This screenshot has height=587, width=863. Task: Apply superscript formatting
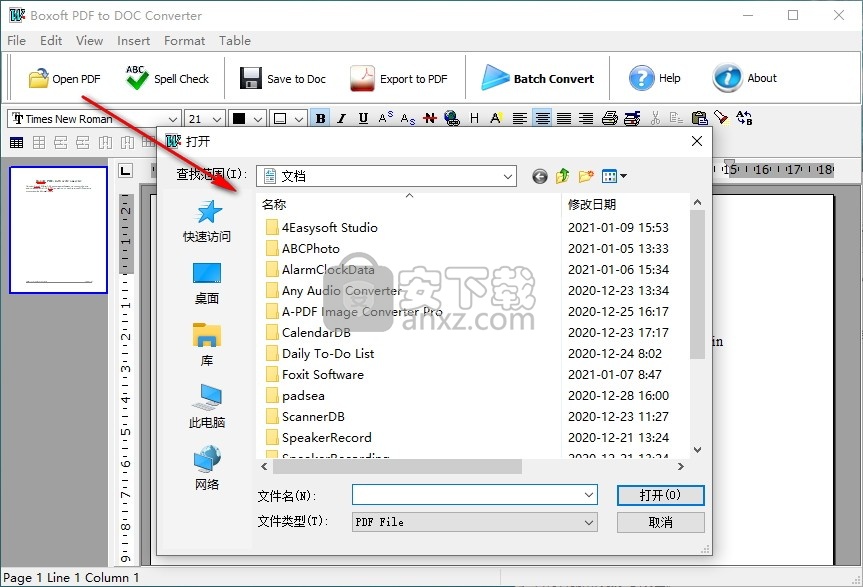click(x=385, y=118)
